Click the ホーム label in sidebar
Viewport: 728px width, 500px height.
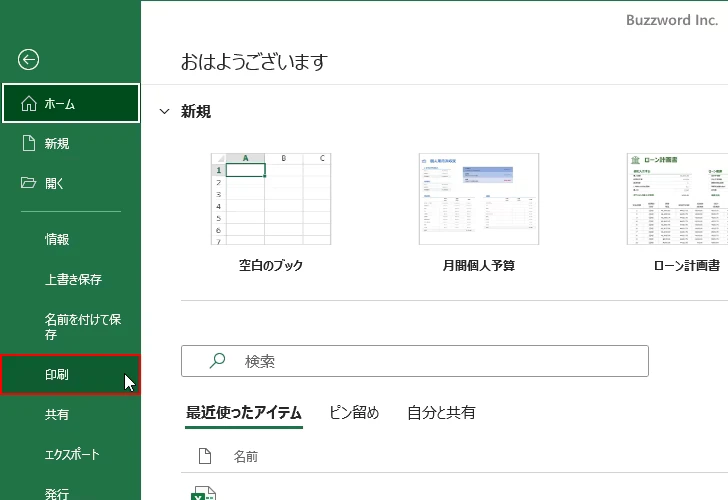pos(60,104)
